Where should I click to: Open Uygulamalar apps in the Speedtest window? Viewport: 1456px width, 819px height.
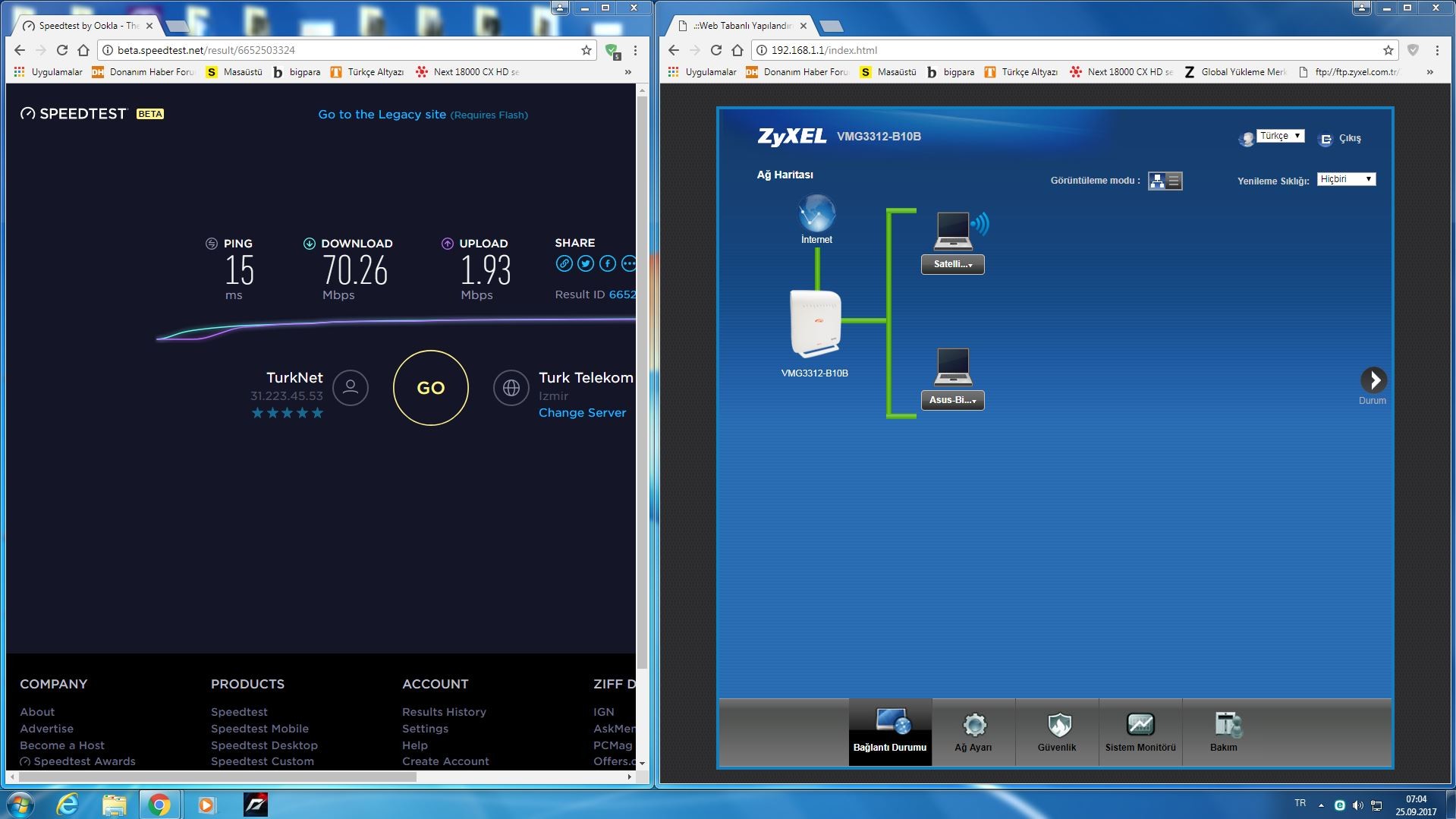pyautogui.click(x=49, y=72)
